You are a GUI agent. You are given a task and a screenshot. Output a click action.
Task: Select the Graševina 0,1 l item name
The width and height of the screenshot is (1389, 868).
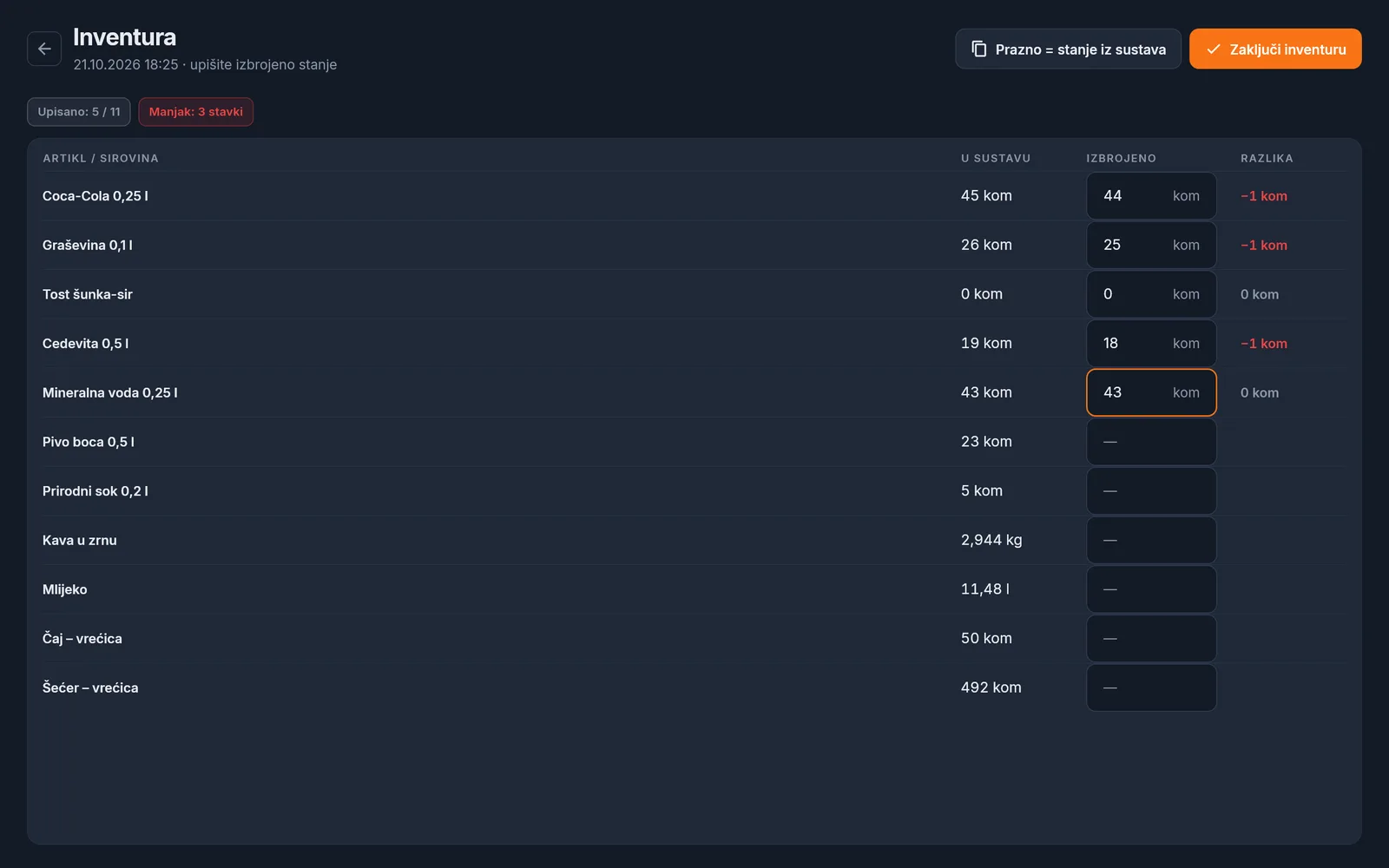click(88, 245)
